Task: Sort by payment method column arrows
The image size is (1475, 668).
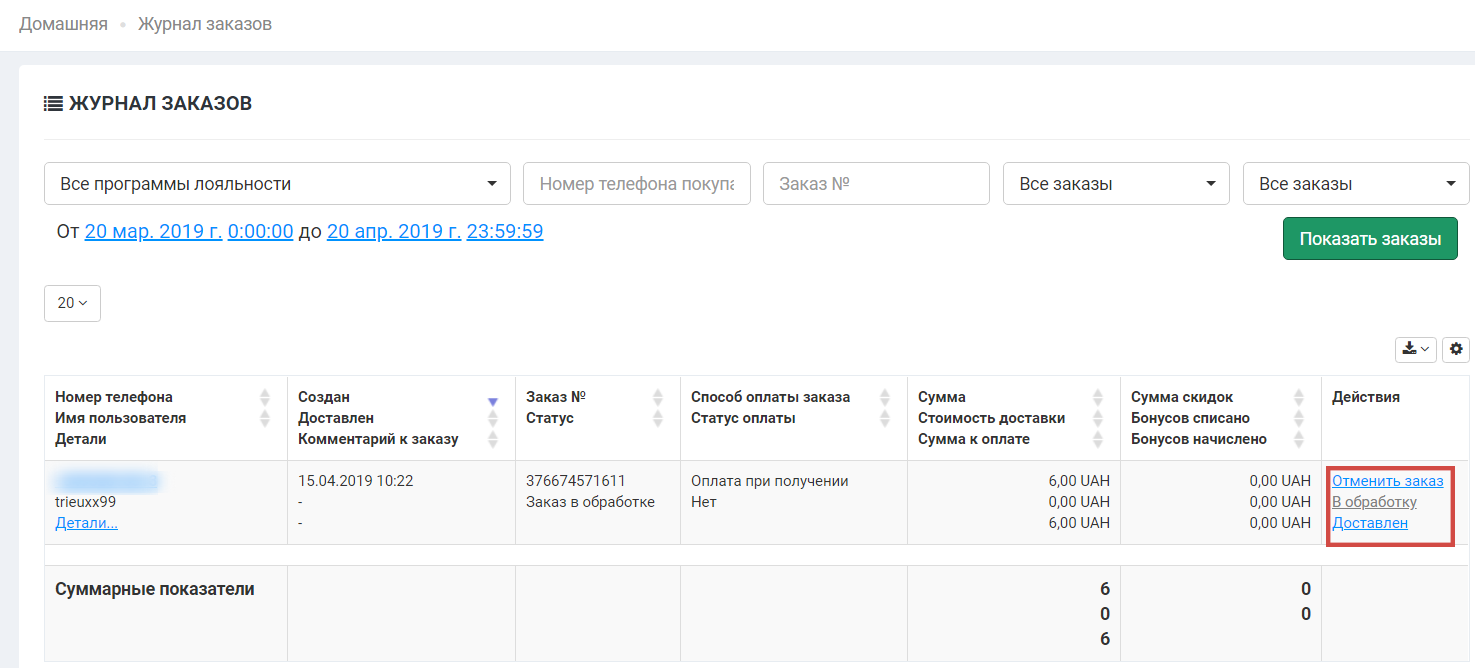Action: 885,397
